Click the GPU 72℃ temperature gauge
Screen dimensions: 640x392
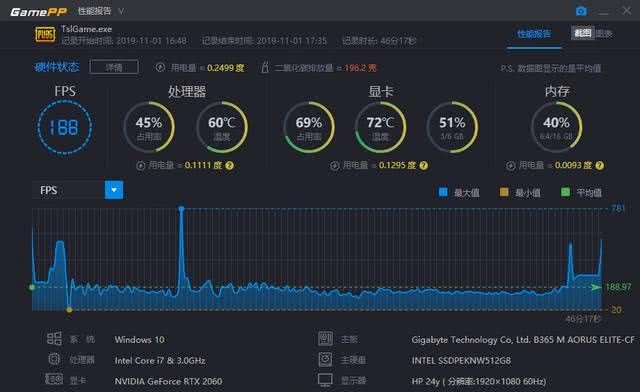click(380, 127)
